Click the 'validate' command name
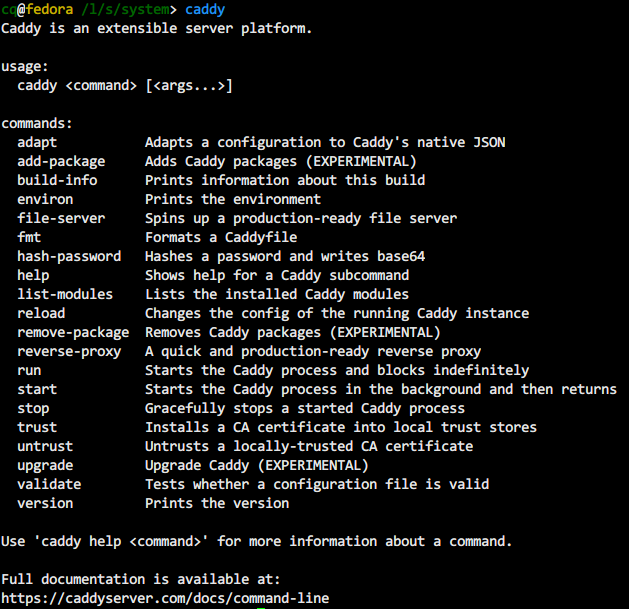Screen dimensions: 629x609 tap(49, 484)
